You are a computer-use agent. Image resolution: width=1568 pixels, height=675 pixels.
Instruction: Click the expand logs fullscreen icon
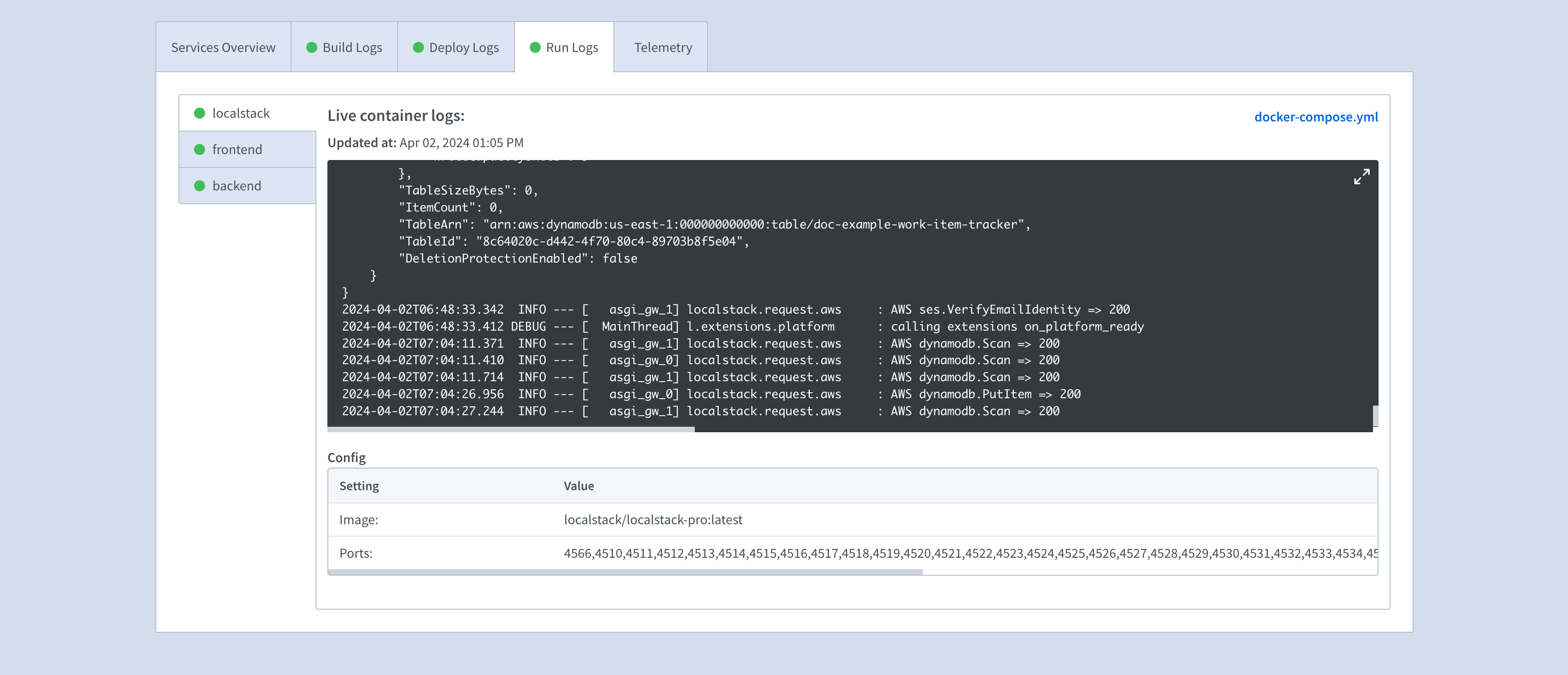click(1362, 177)
